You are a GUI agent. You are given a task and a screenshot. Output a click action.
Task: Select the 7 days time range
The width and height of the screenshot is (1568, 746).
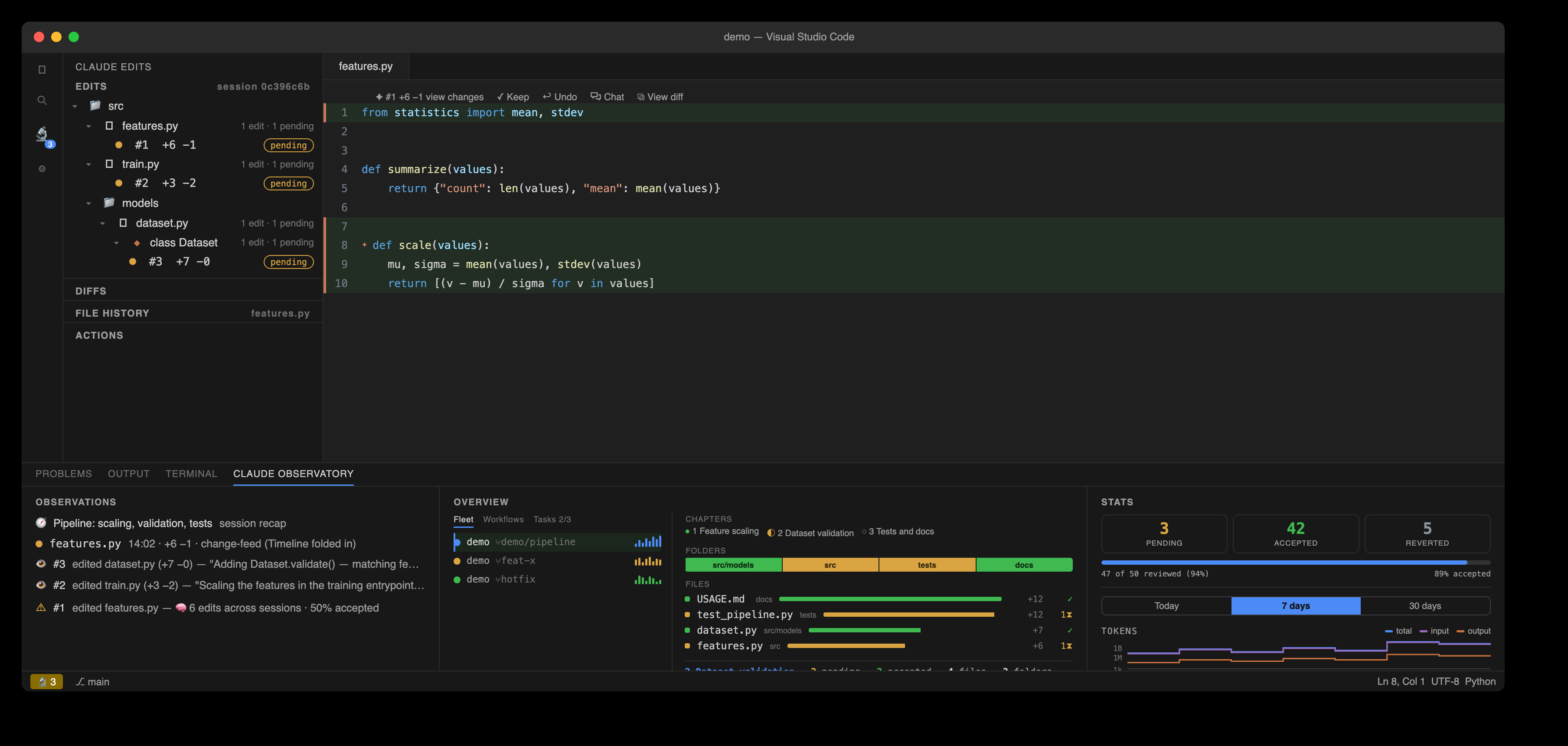pyautogui.click(x=1295, y=605)
